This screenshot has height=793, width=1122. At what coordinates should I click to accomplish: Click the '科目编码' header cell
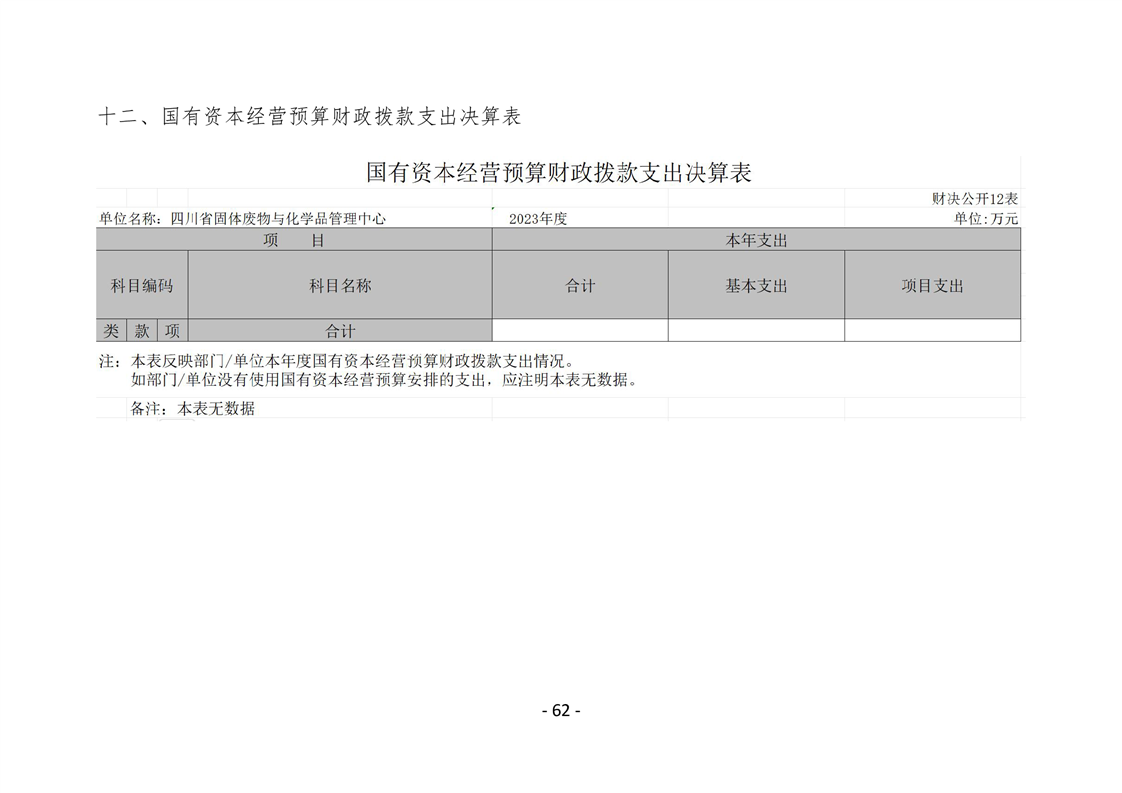(142, 285)
